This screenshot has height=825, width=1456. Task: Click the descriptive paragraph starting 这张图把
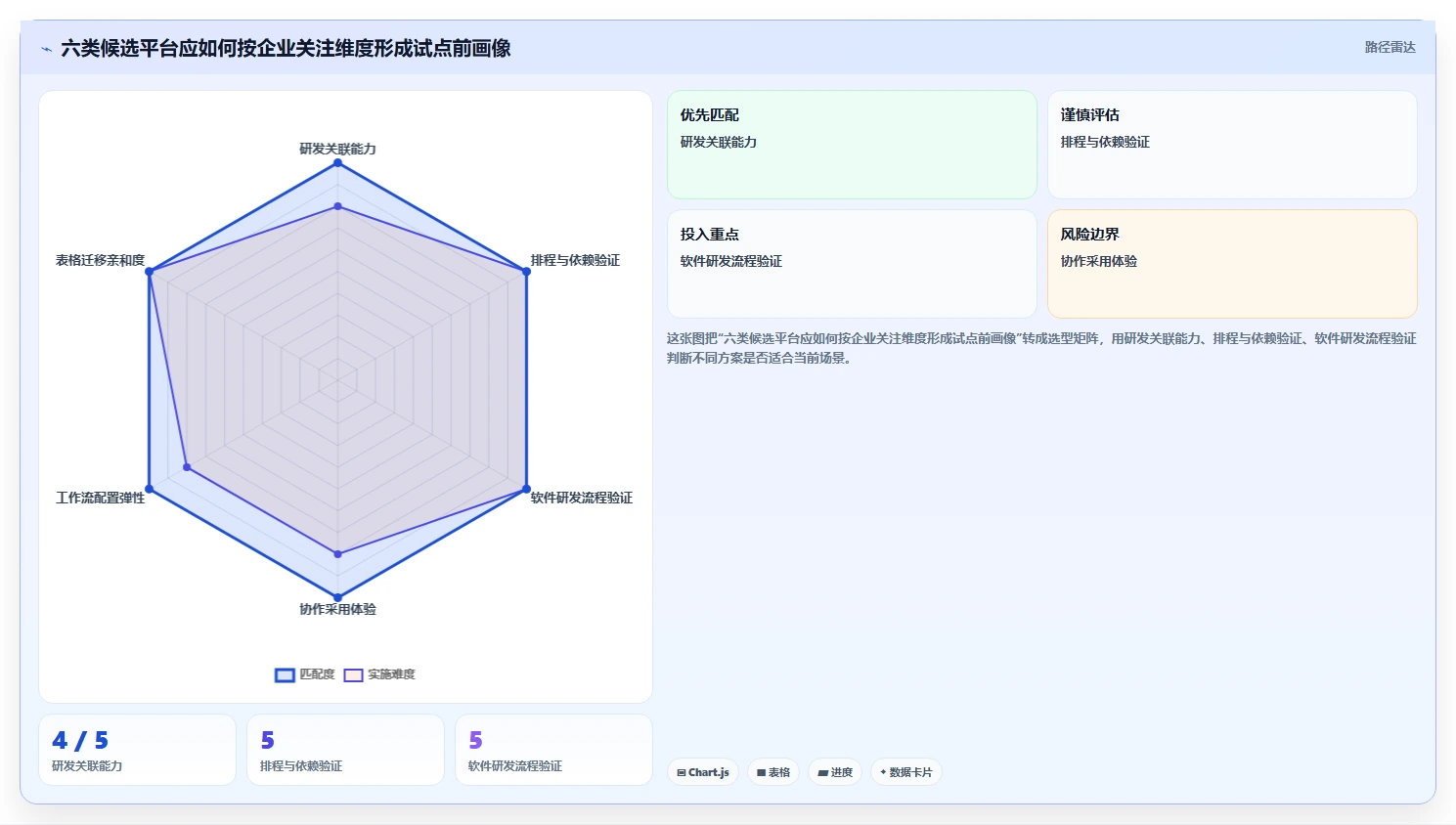tap(1041, 348)
